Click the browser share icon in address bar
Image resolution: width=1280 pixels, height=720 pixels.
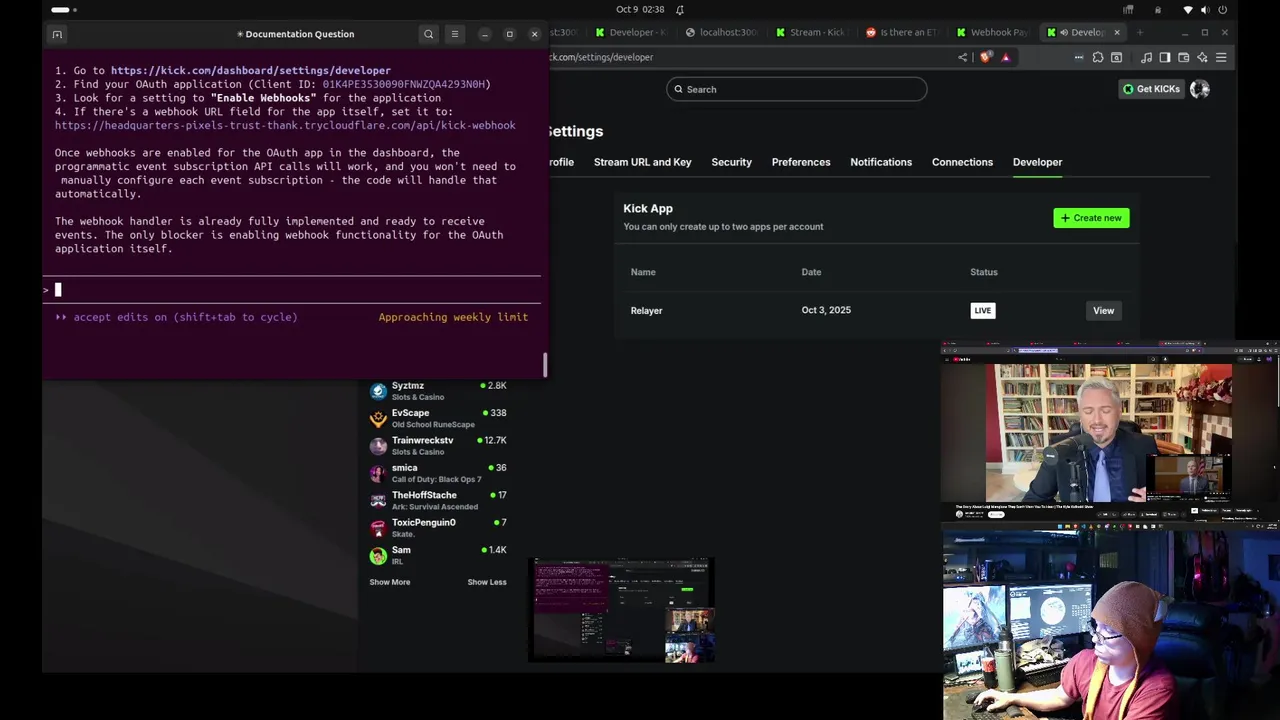point(963,57)
